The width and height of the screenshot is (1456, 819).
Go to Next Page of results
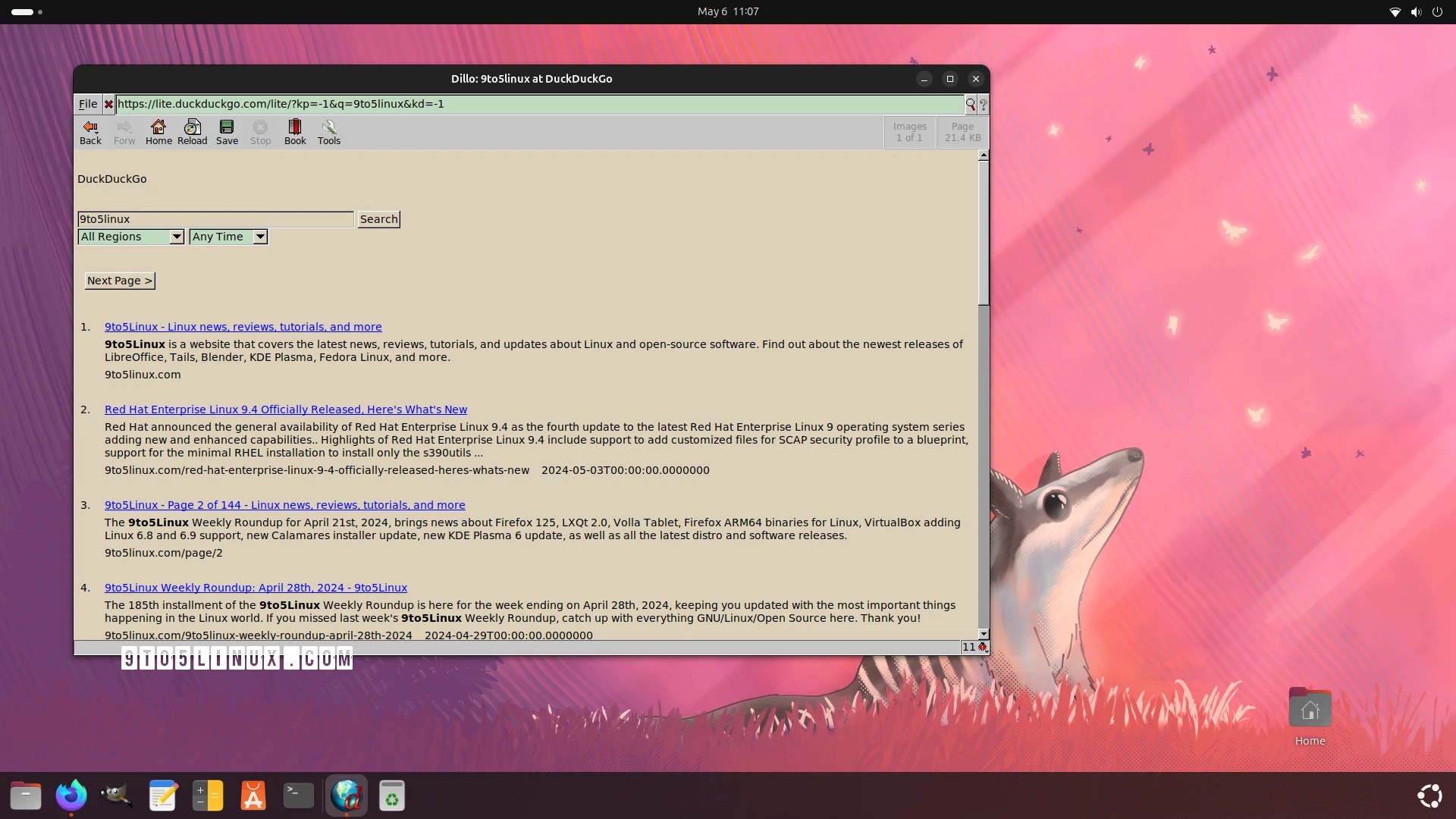[x=120, y=281]
